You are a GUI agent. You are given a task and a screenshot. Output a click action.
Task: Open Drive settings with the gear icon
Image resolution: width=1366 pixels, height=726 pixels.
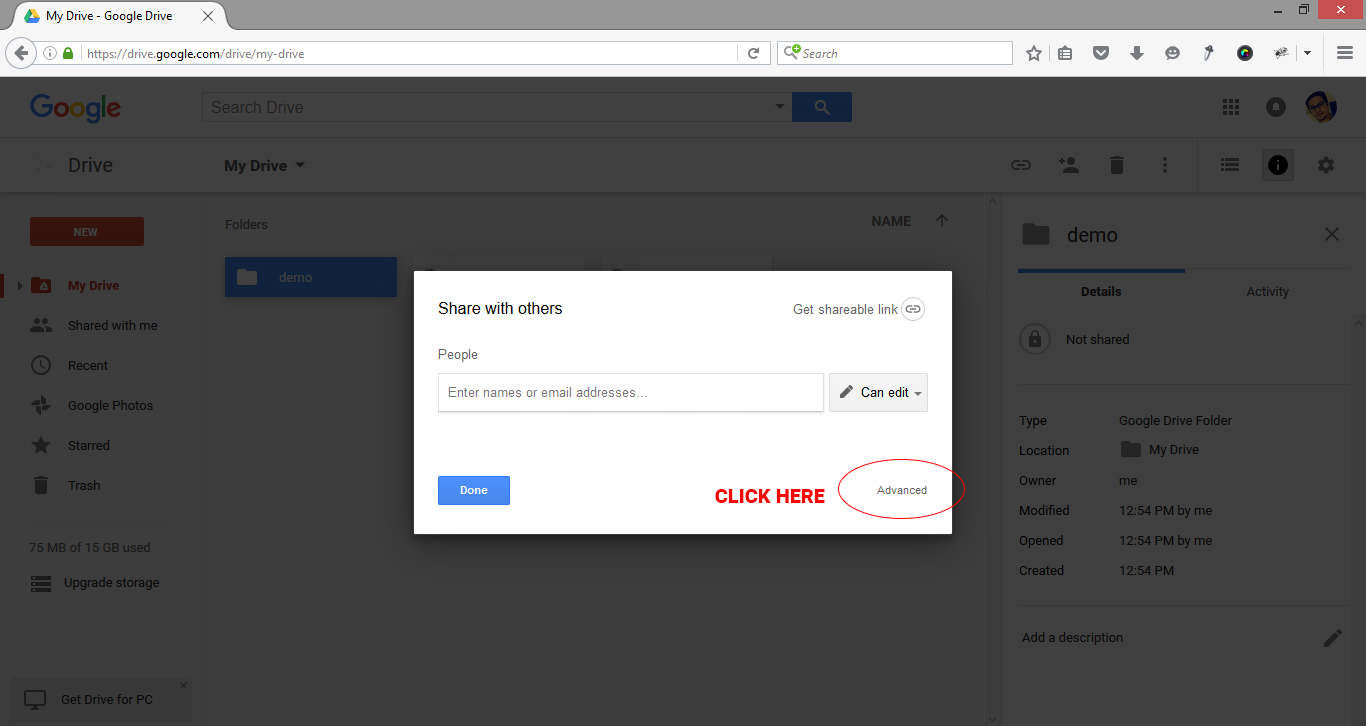pos(1325,164)
